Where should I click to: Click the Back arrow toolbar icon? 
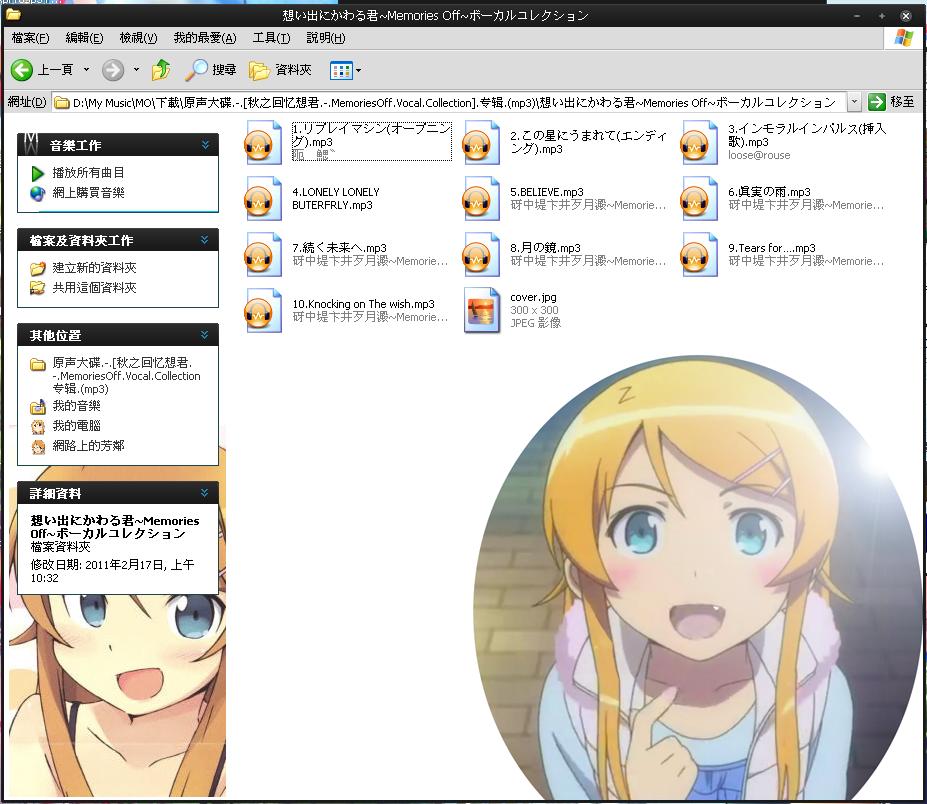(x=22, y=70)
